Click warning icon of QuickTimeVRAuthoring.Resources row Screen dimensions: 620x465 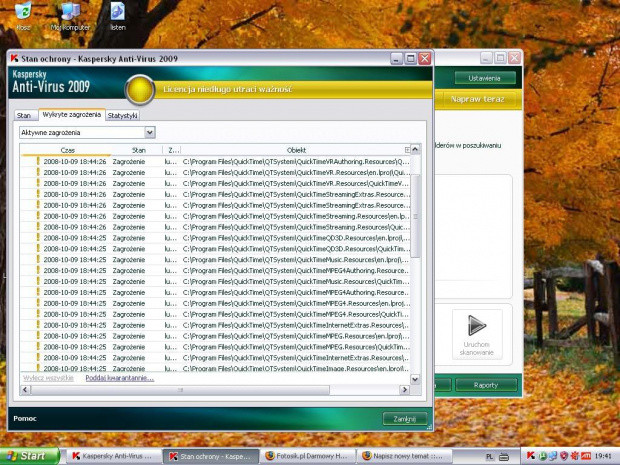38,161
